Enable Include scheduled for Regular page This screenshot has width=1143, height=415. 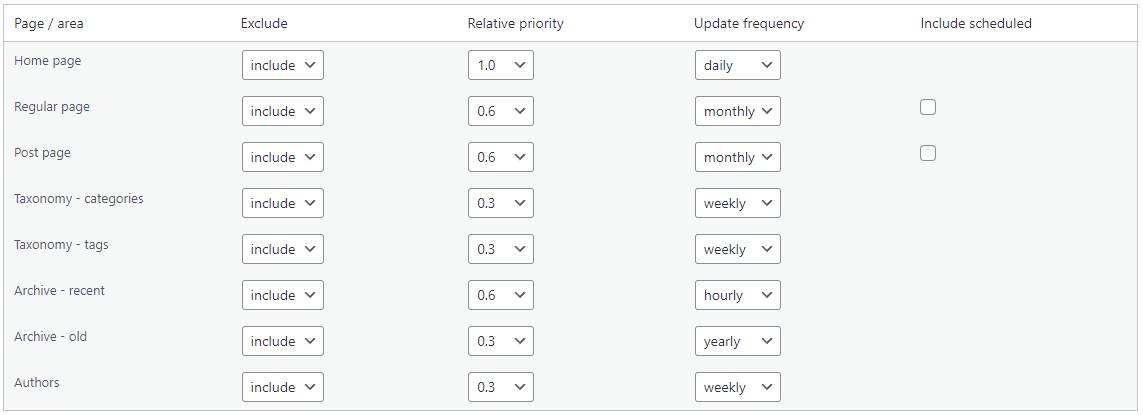pos(928,107)
